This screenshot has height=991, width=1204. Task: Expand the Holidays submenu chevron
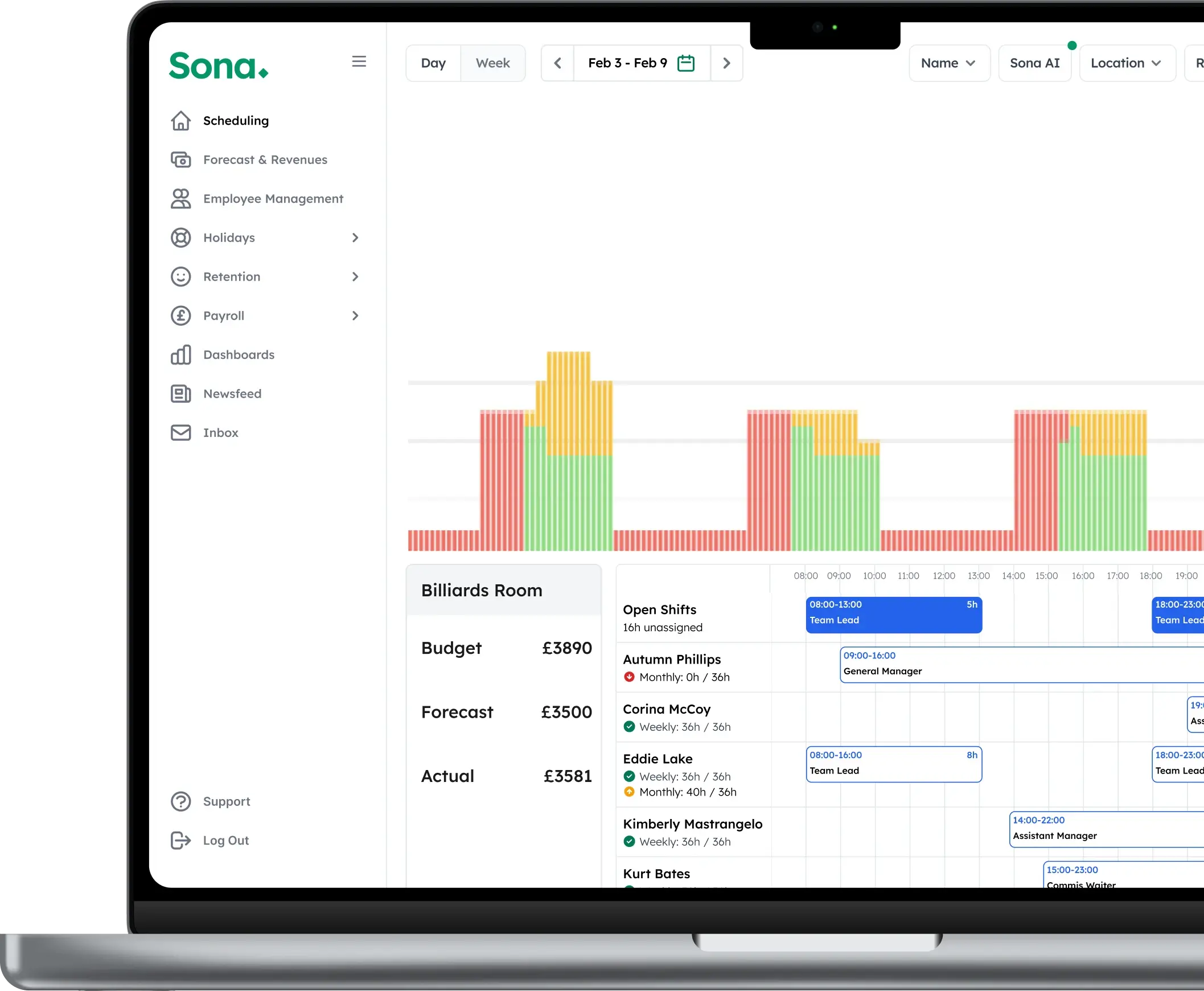click(355, 237)
